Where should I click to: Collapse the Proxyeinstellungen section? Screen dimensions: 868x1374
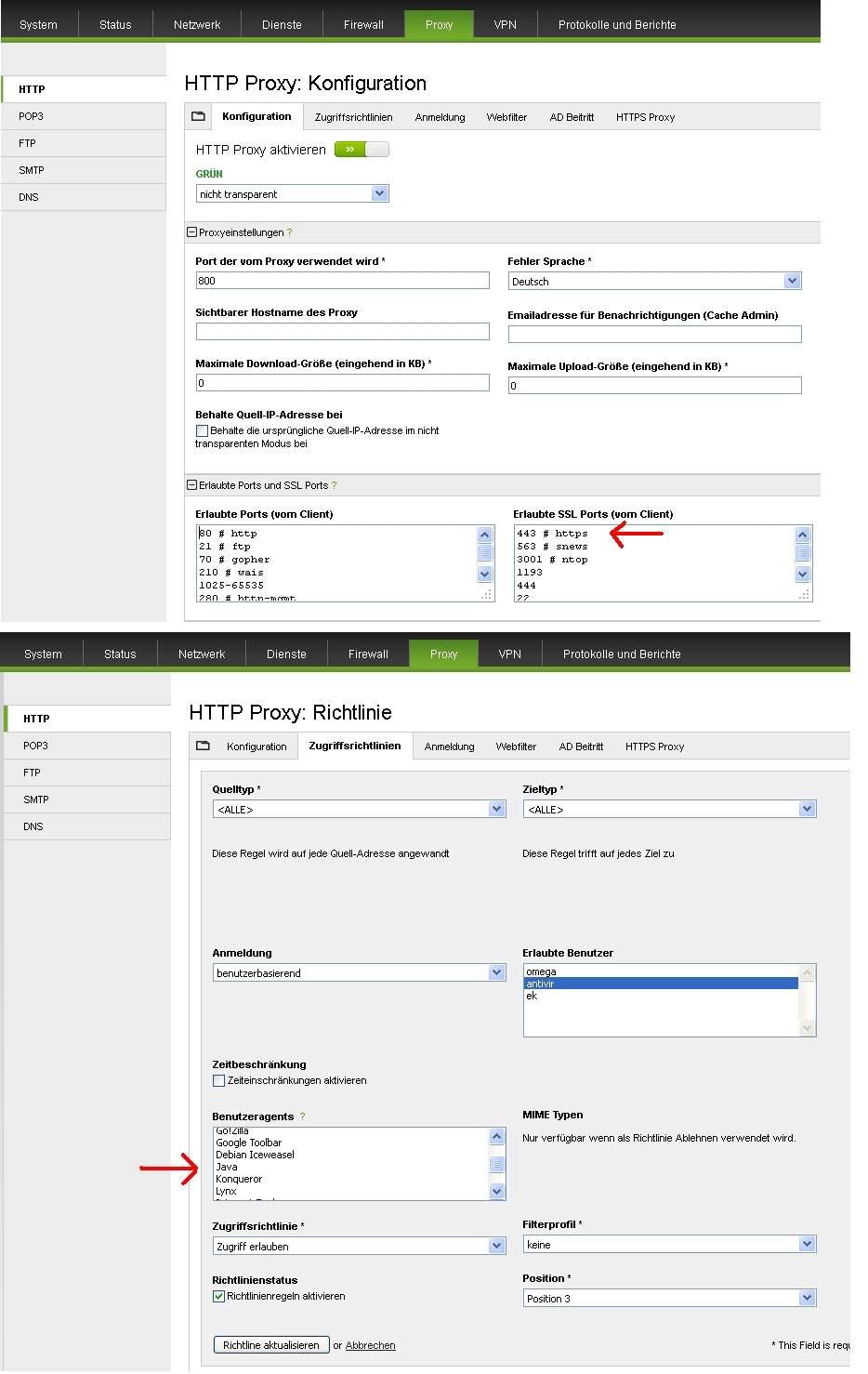coord(192,232)
